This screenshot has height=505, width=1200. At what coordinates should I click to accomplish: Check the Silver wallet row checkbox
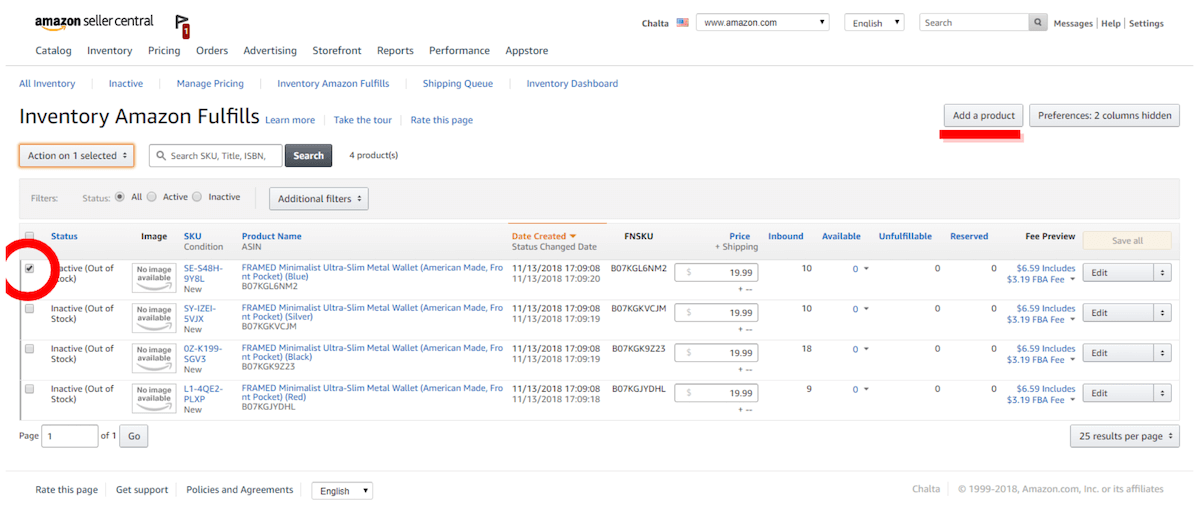click(29, 309)
